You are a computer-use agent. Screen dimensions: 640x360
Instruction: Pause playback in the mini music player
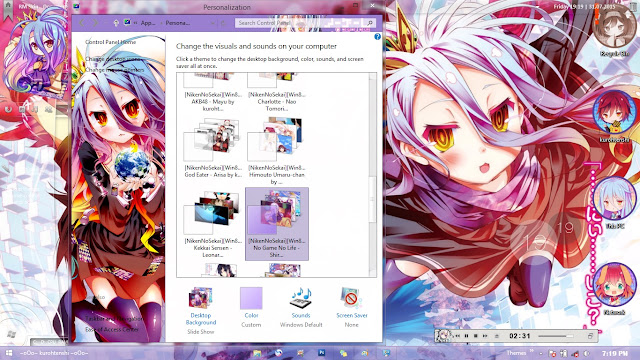click(467, 336)
